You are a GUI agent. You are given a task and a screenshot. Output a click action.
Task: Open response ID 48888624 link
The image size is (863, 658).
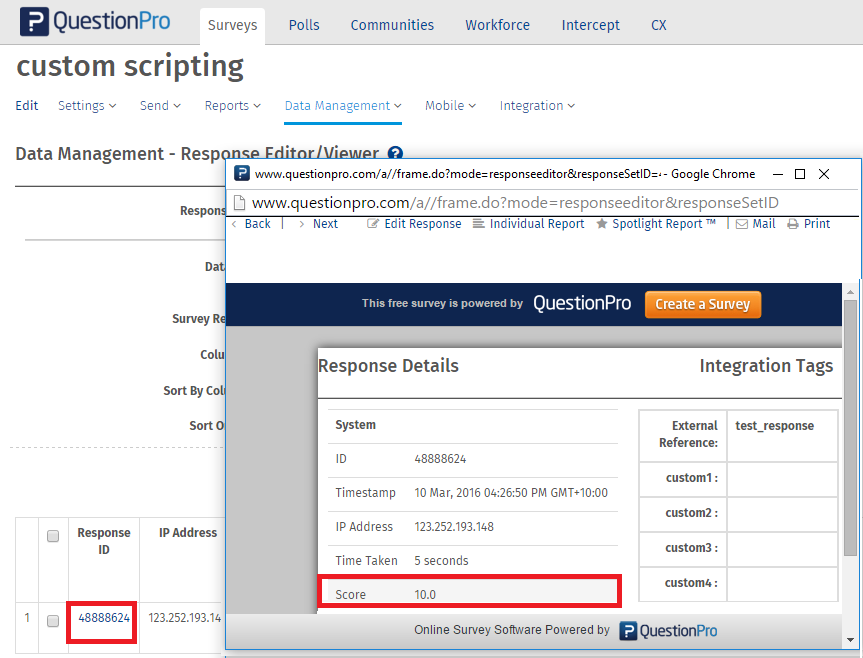104,618
